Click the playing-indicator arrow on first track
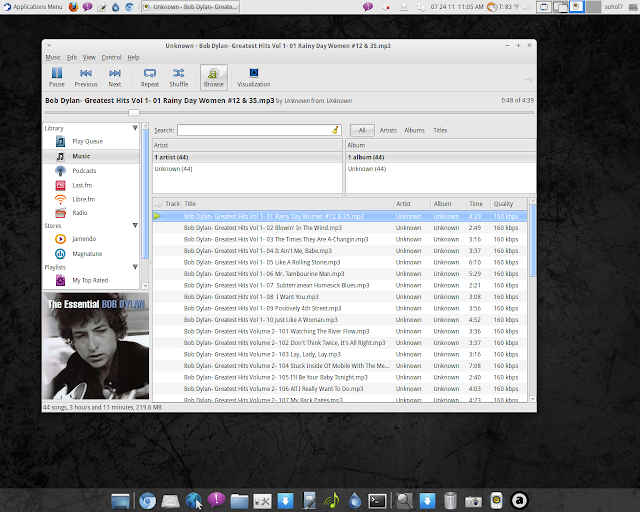The image size is (640, 512). point(157,216)
